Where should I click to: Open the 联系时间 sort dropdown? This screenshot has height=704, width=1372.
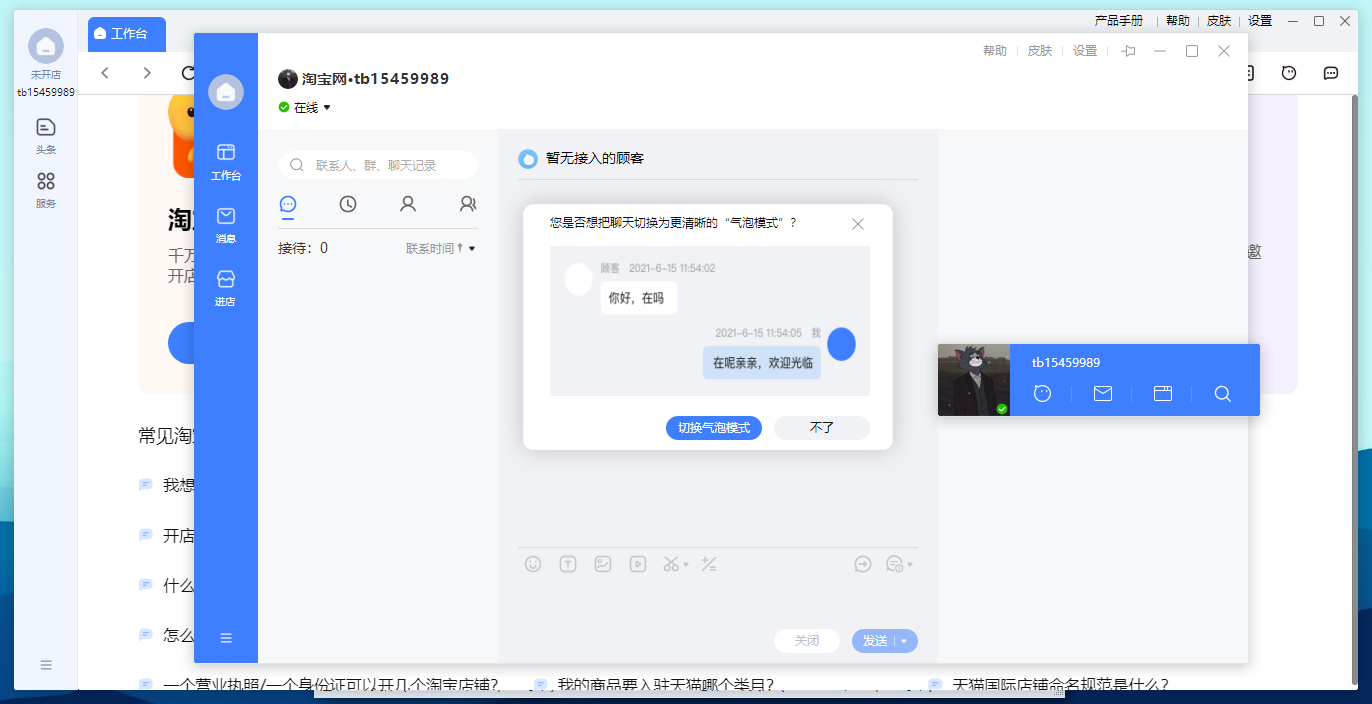tap(441, 248)
